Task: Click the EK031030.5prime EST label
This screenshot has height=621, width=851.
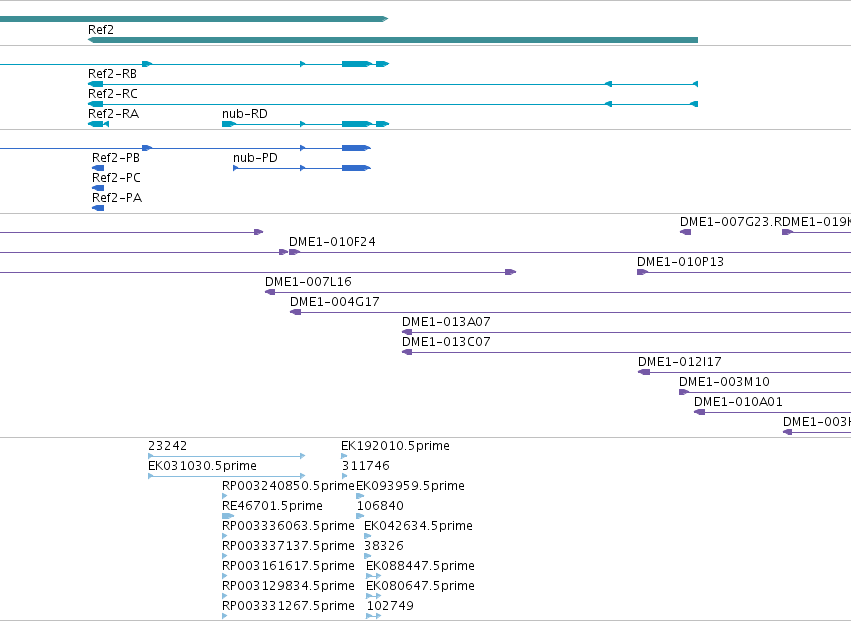Action: pos(202,466)
